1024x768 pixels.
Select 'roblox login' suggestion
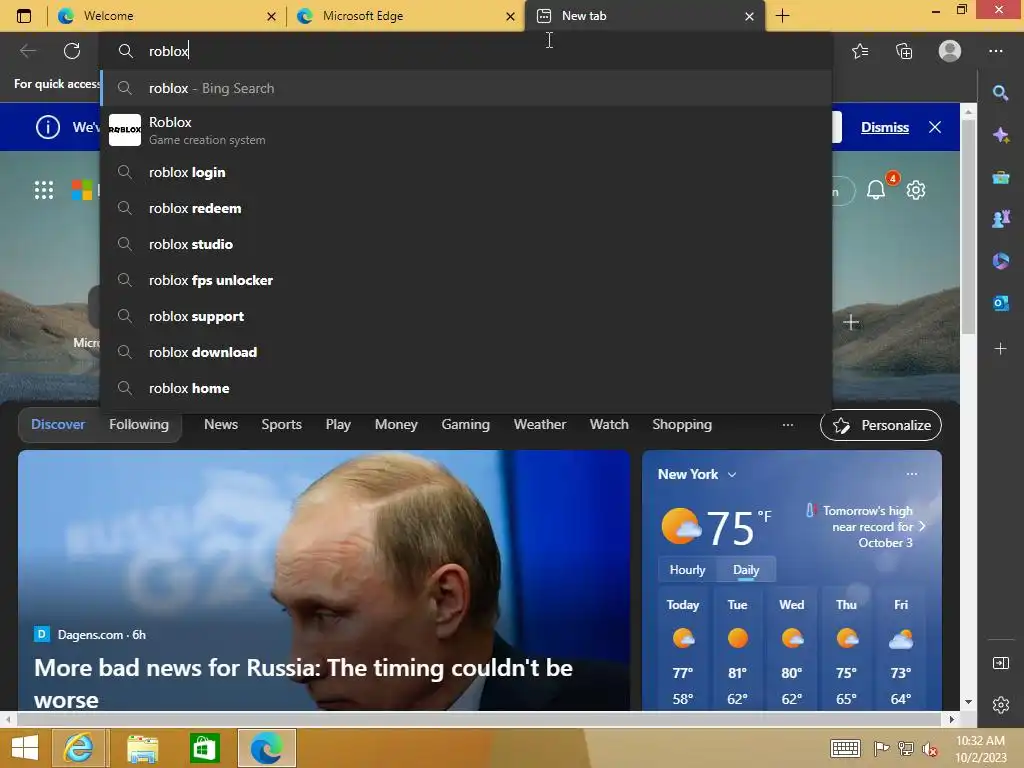tap(466, 172)
